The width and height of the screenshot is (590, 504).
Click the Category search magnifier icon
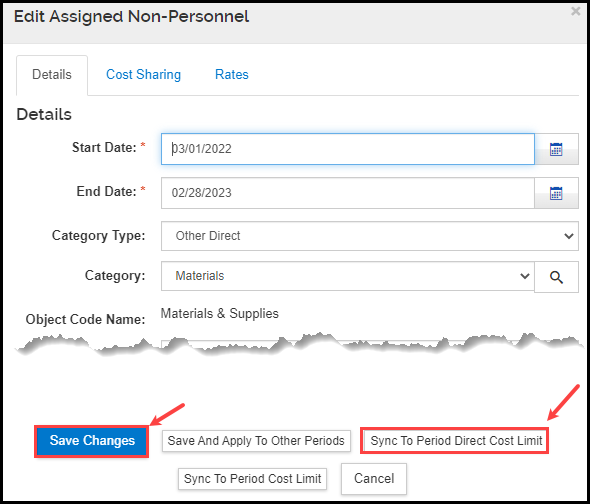click(x=556, y=277)
